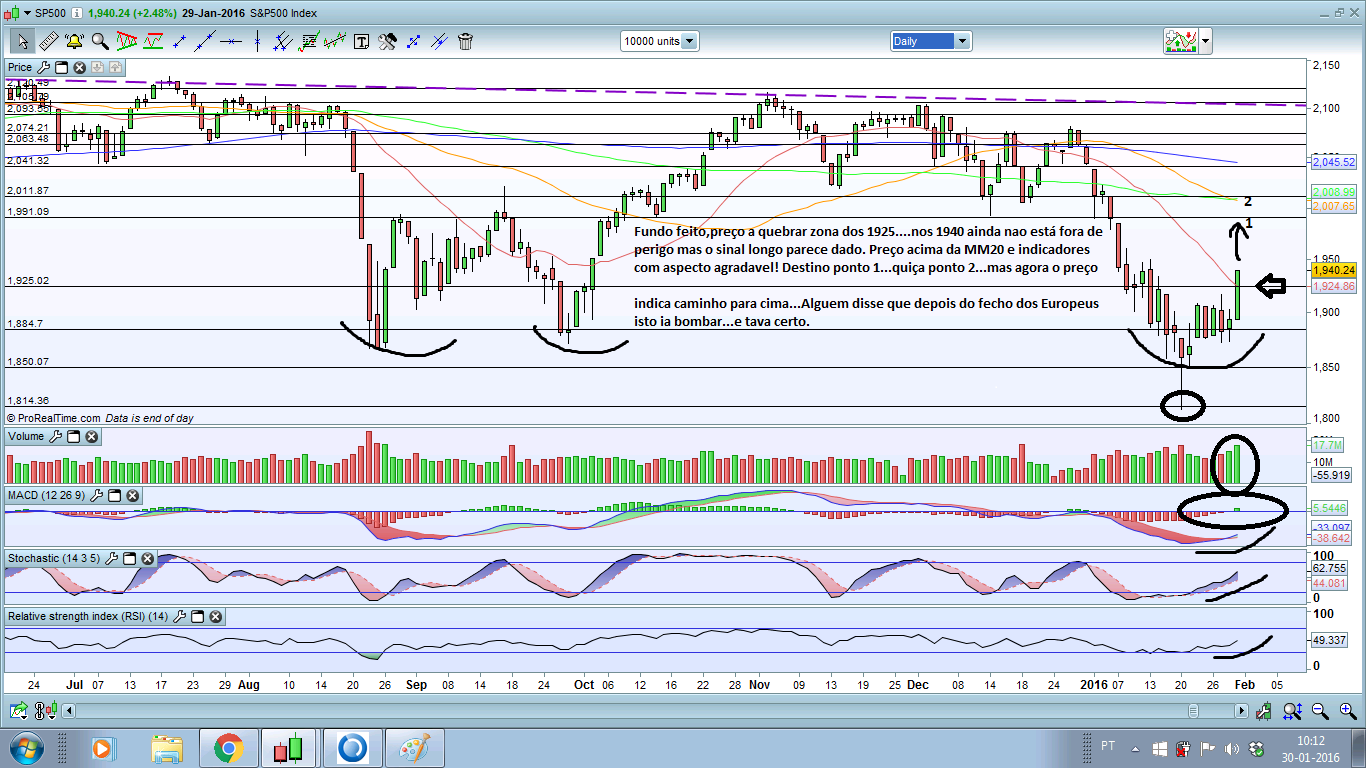Click the add indicator chart icon
Screen dimensions: 1366x768
pyautogui.click(x=1181, y=41)
